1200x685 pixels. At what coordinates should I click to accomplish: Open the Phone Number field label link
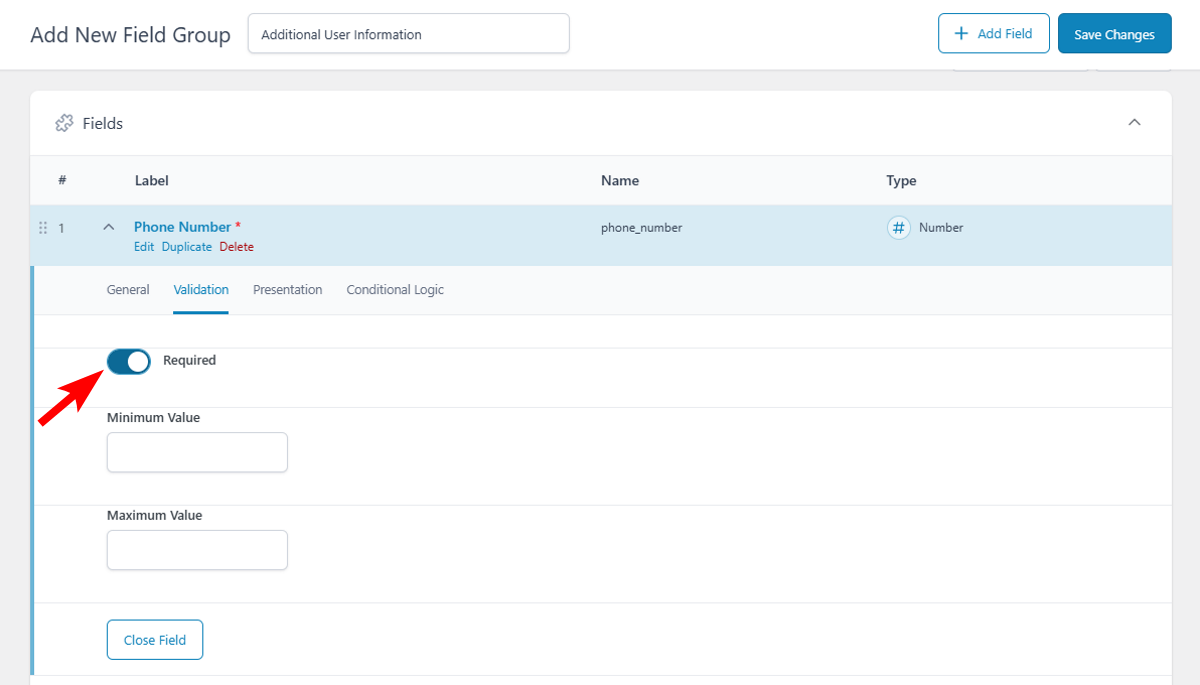click(x=182, y=227)
